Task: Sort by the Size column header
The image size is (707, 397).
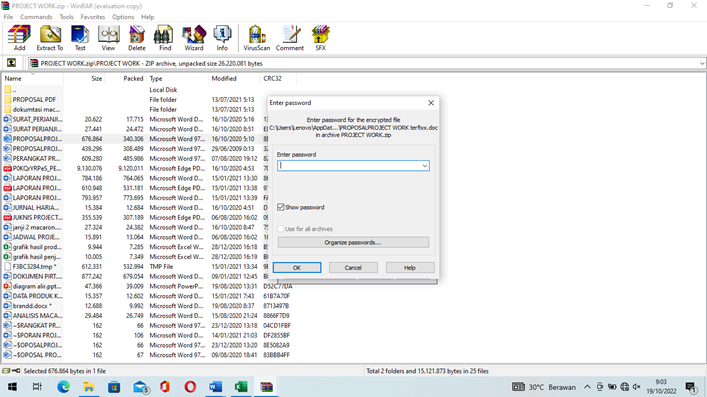Action: tap(84, 78)
